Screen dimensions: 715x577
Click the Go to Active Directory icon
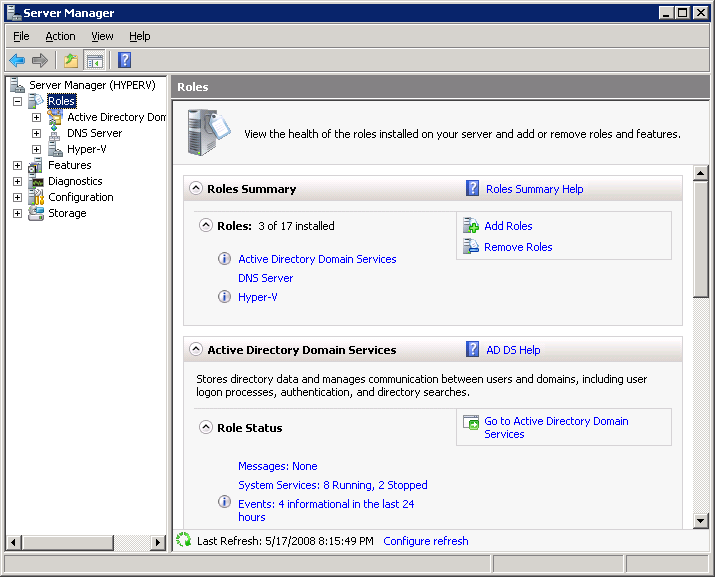471,422
